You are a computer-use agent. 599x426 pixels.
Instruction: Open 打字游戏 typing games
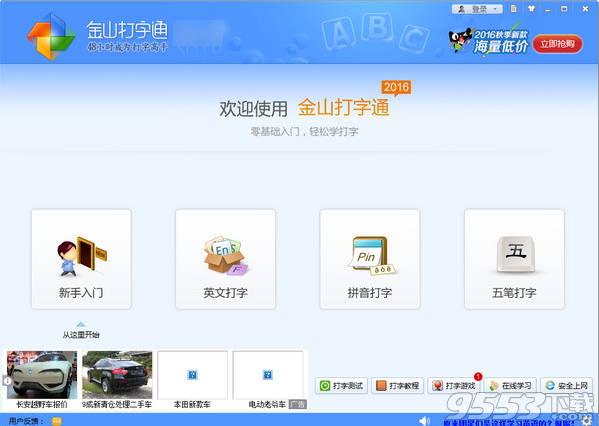point(454,386)
